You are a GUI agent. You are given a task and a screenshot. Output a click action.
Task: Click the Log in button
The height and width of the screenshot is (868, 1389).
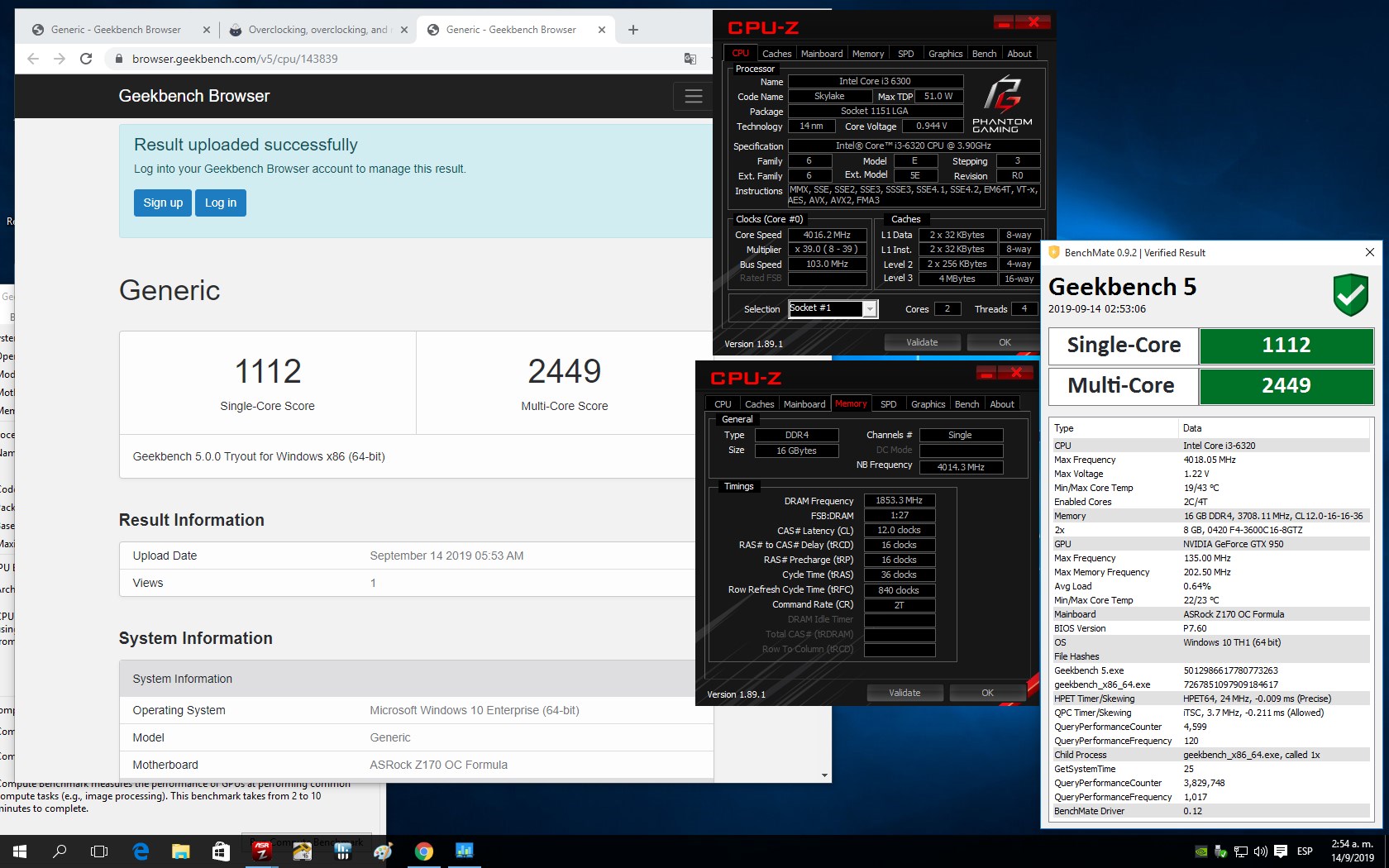(221, 203)
